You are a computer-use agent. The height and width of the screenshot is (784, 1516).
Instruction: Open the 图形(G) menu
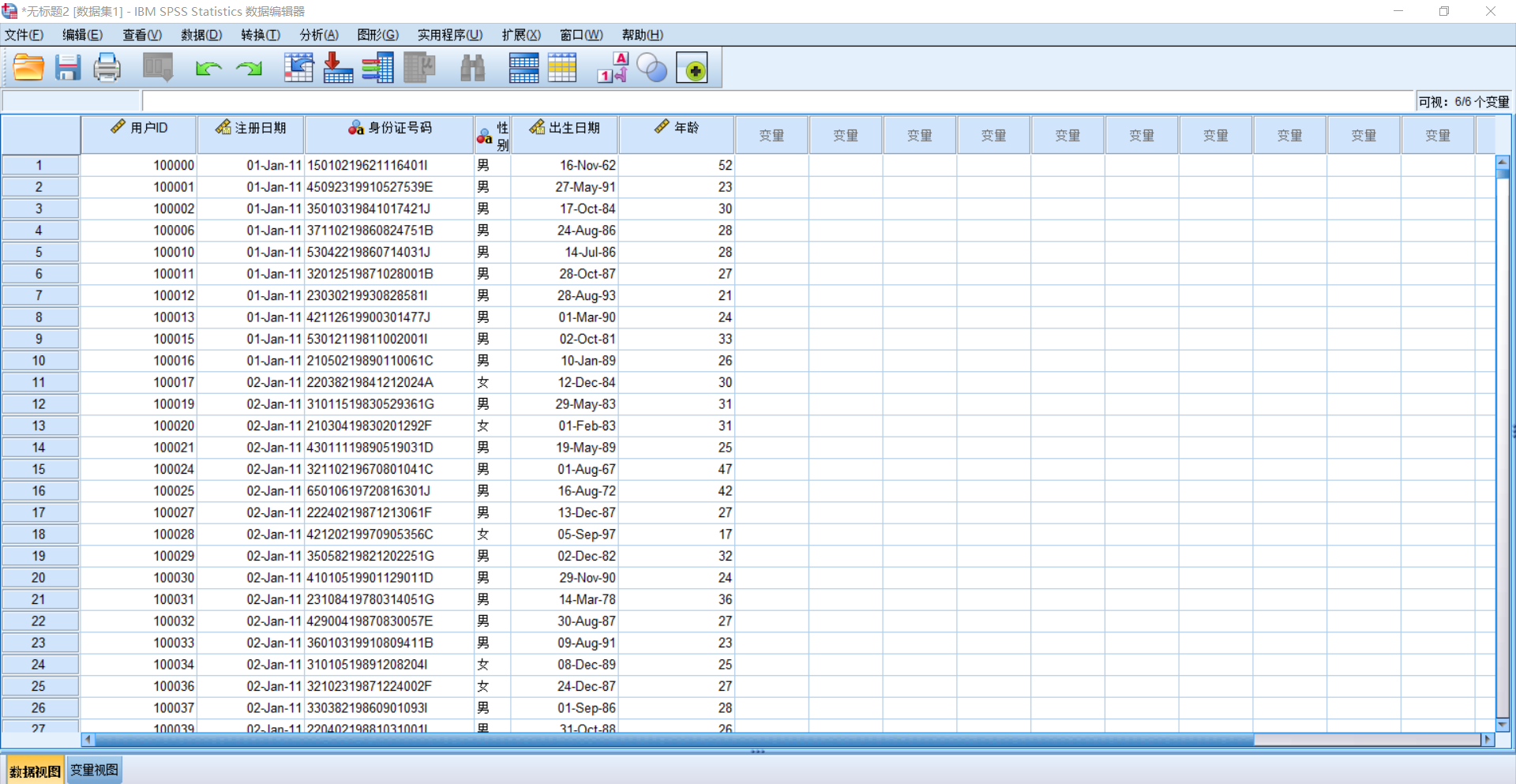(377, 35)
